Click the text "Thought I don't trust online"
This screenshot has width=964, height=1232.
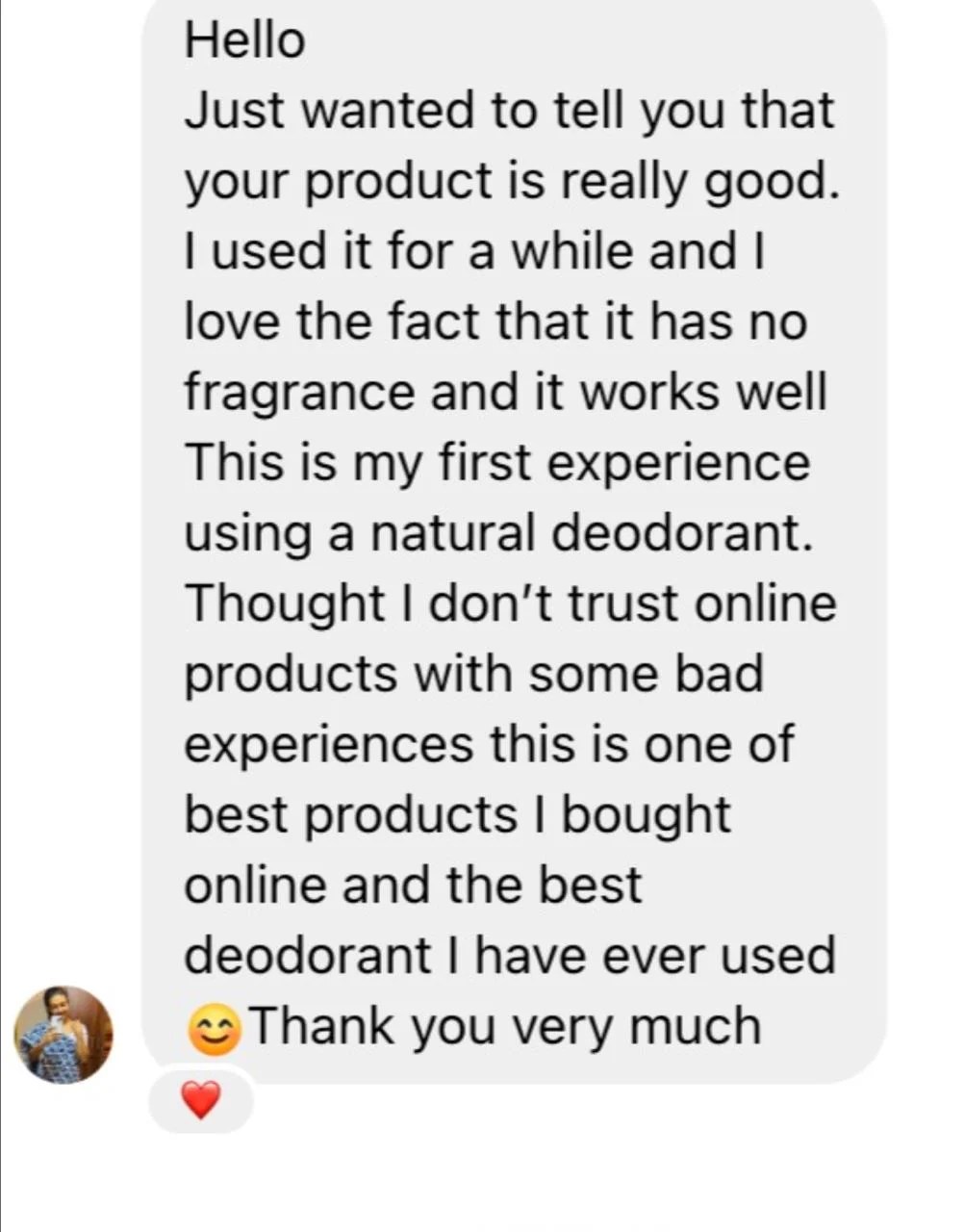tap(510, 604)
